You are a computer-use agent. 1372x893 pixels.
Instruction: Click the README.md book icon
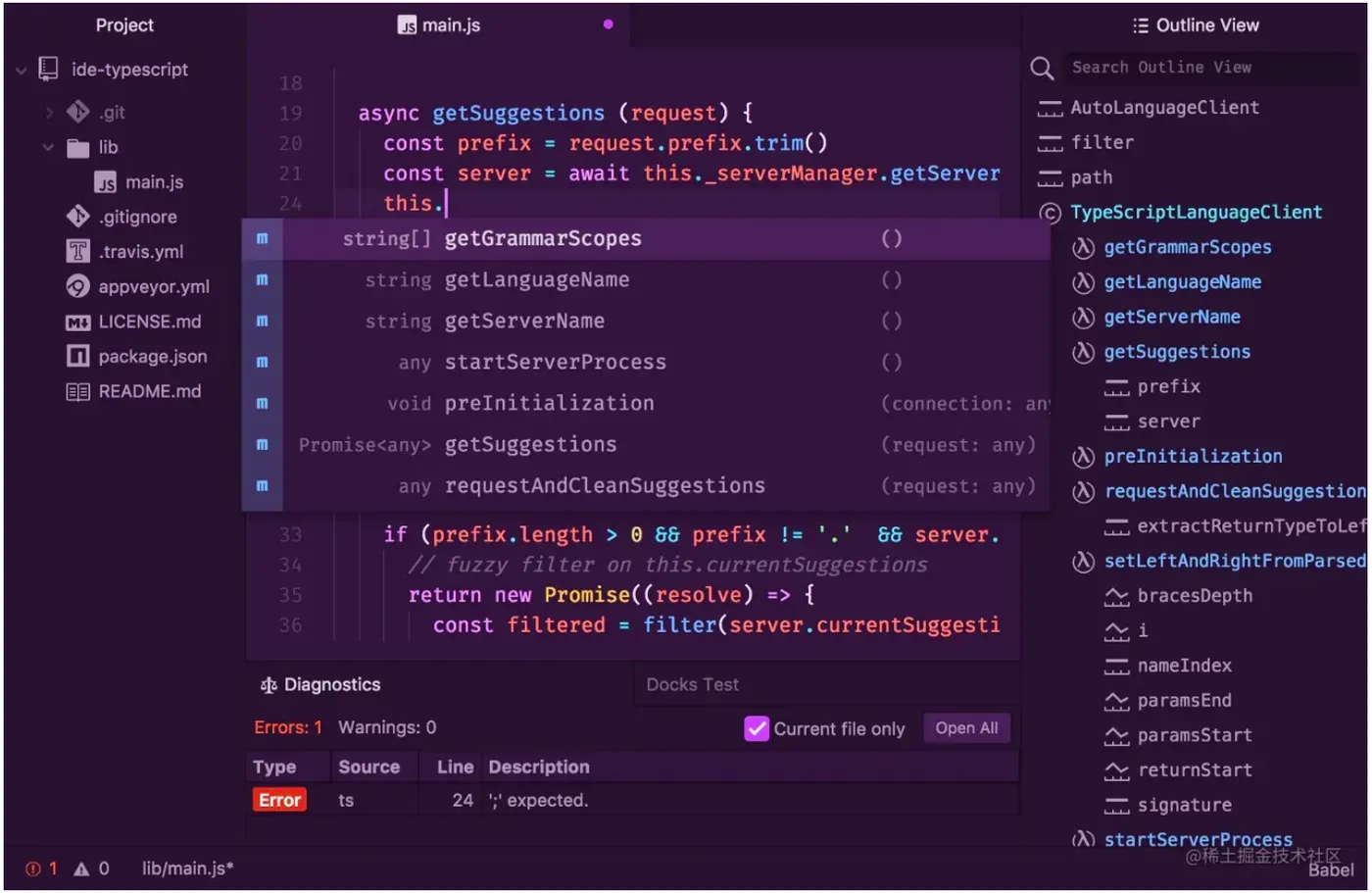[77, 392]
